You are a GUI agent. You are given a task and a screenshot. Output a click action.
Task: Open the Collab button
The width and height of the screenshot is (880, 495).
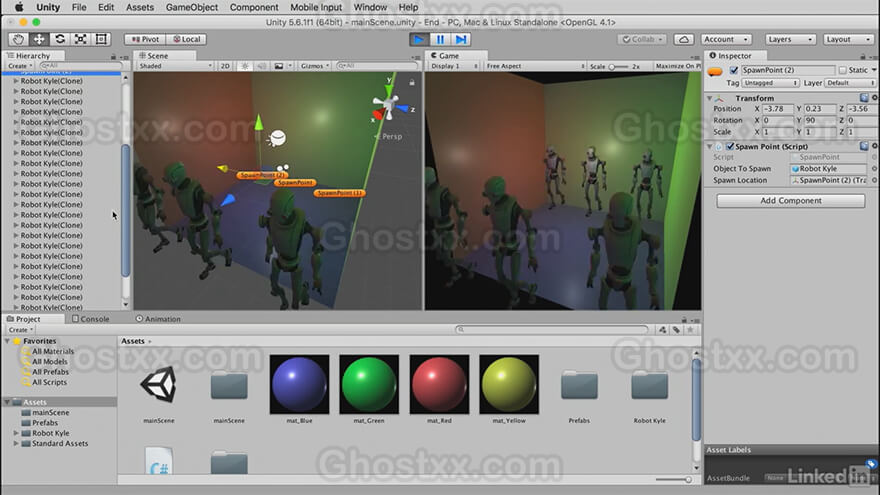[643, 39]
